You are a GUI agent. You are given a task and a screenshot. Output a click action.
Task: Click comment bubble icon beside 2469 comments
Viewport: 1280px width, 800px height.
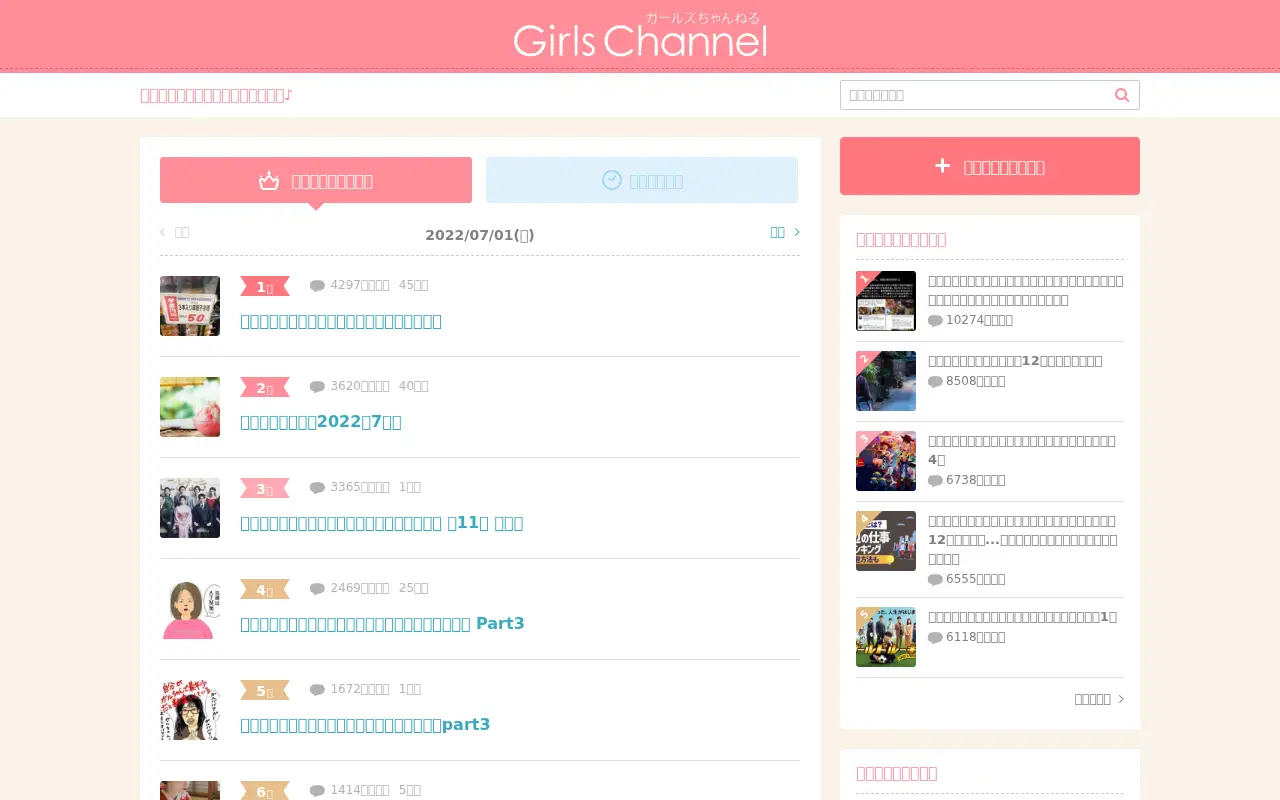point(317,588)
